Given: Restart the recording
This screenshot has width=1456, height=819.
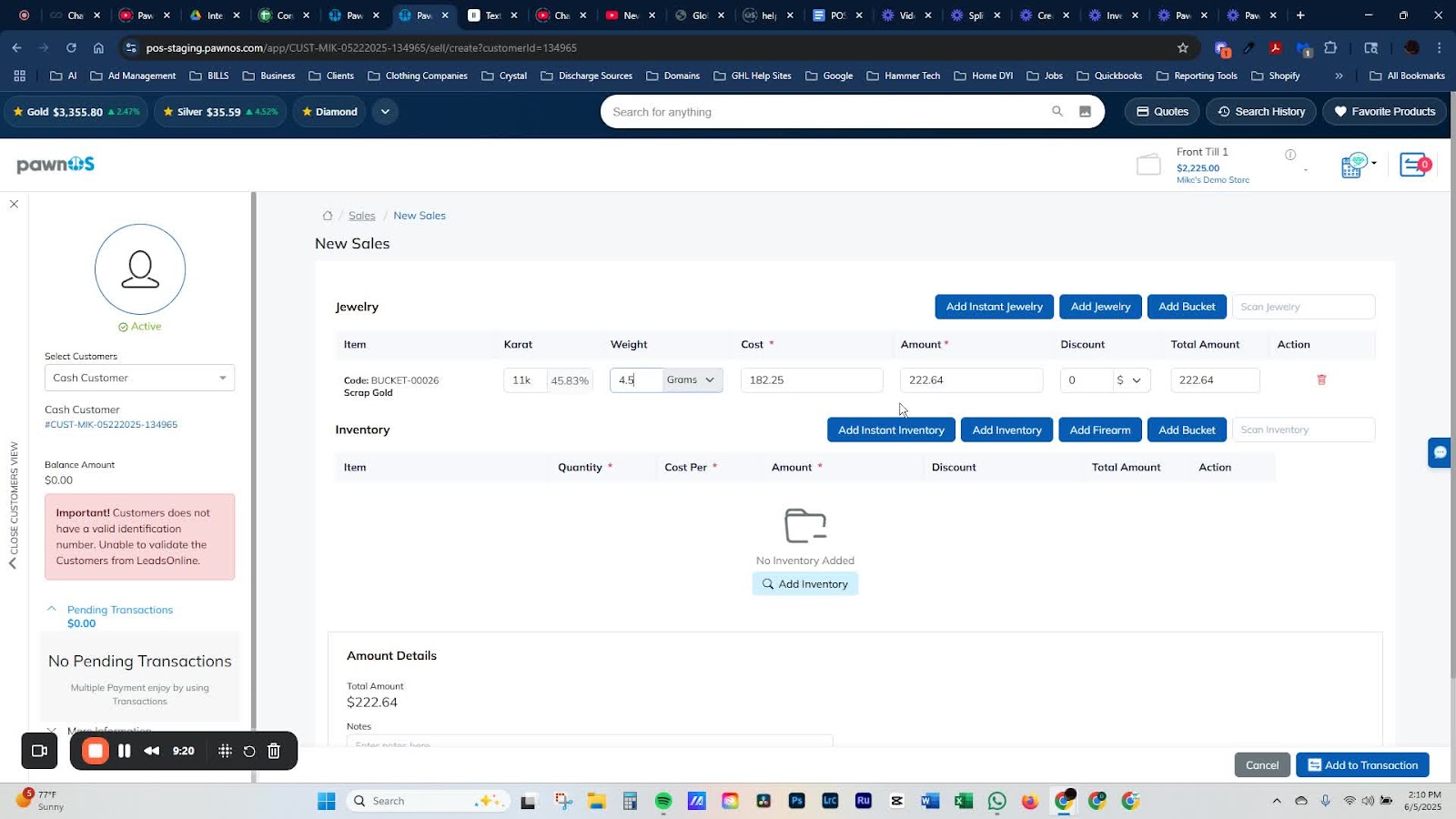Looking at the screenshot, I should (x=249, y=751).
